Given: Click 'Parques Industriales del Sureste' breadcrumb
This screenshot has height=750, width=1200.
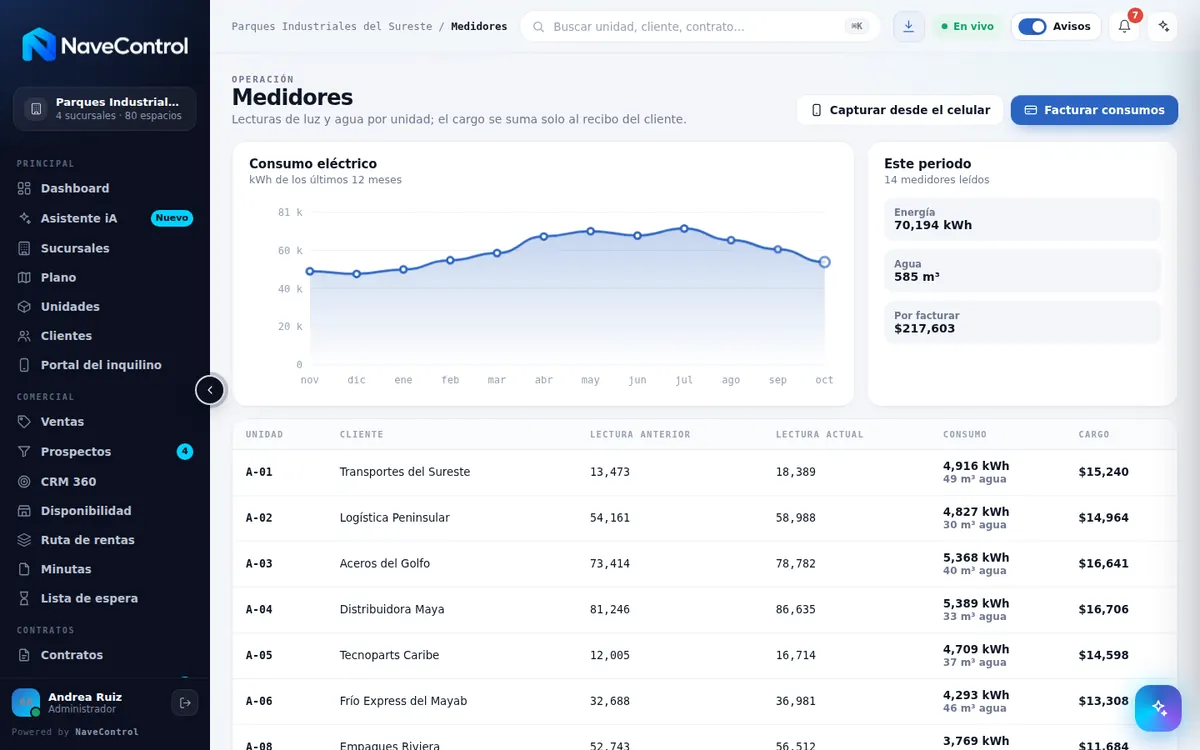Looking at the screenshot, I should 332,27.
